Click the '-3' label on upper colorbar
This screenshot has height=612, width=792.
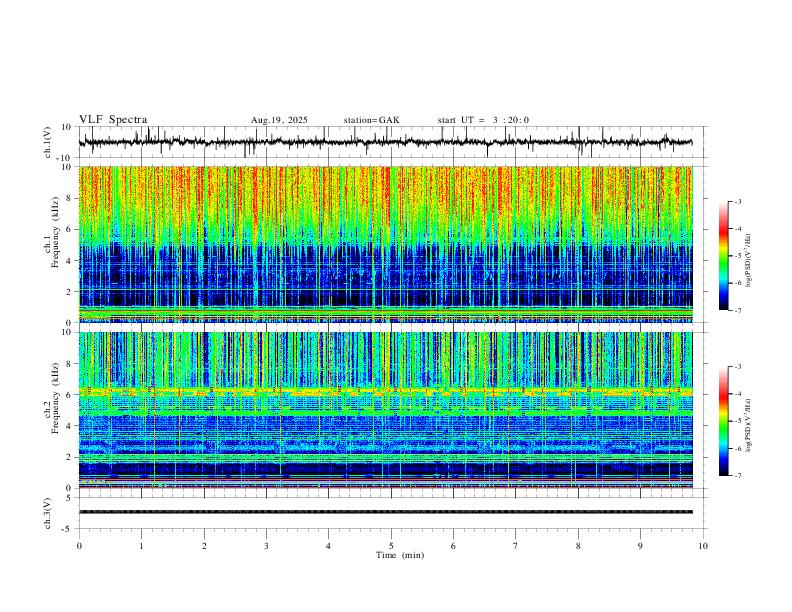737,201
